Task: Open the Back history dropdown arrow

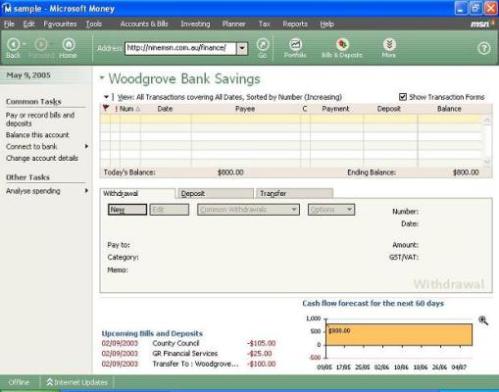Action: tap(24, 44)
